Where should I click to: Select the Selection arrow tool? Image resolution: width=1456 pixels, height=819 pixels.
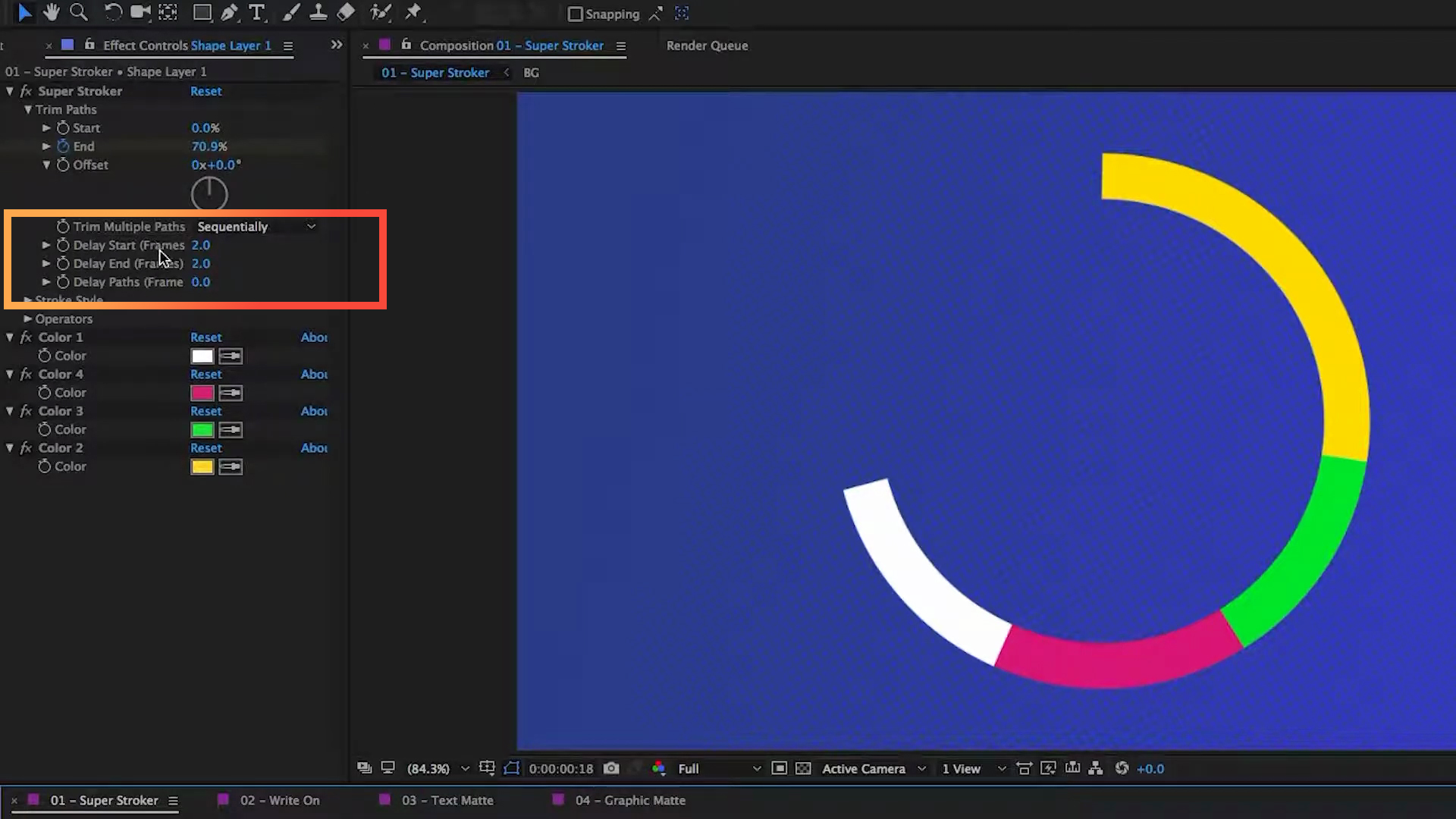click(24, 12)
